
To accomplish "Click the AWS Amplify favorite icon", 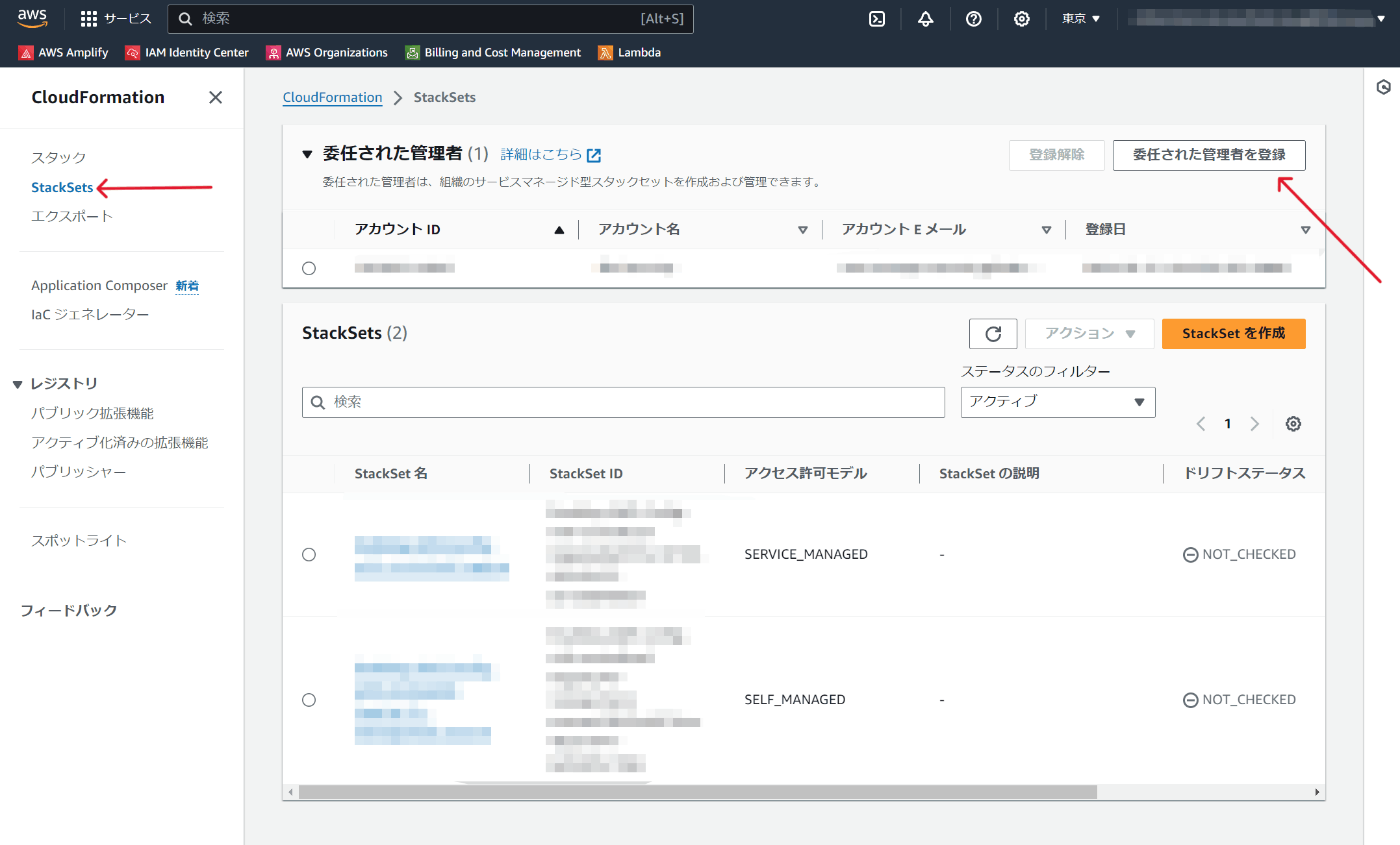I will click(26, 53).
